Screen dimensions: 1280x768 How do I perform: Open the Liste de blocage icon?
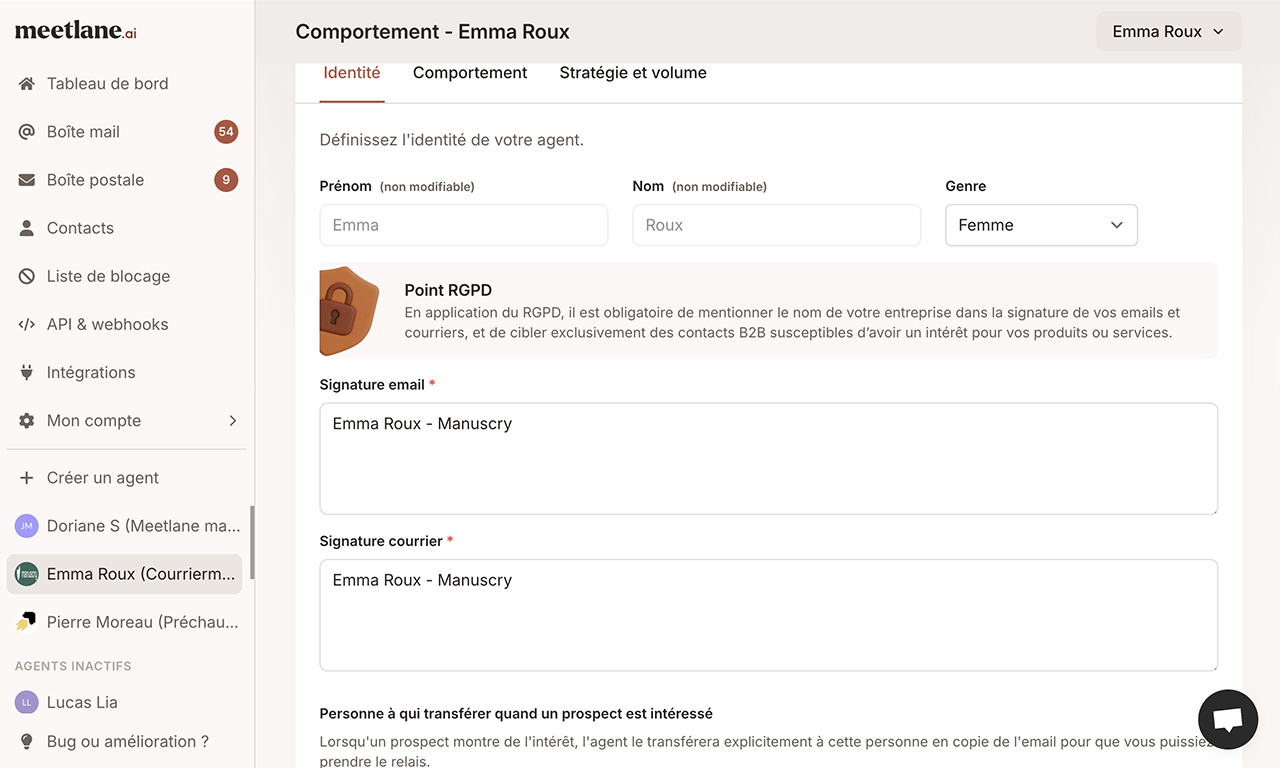[27, 275]
